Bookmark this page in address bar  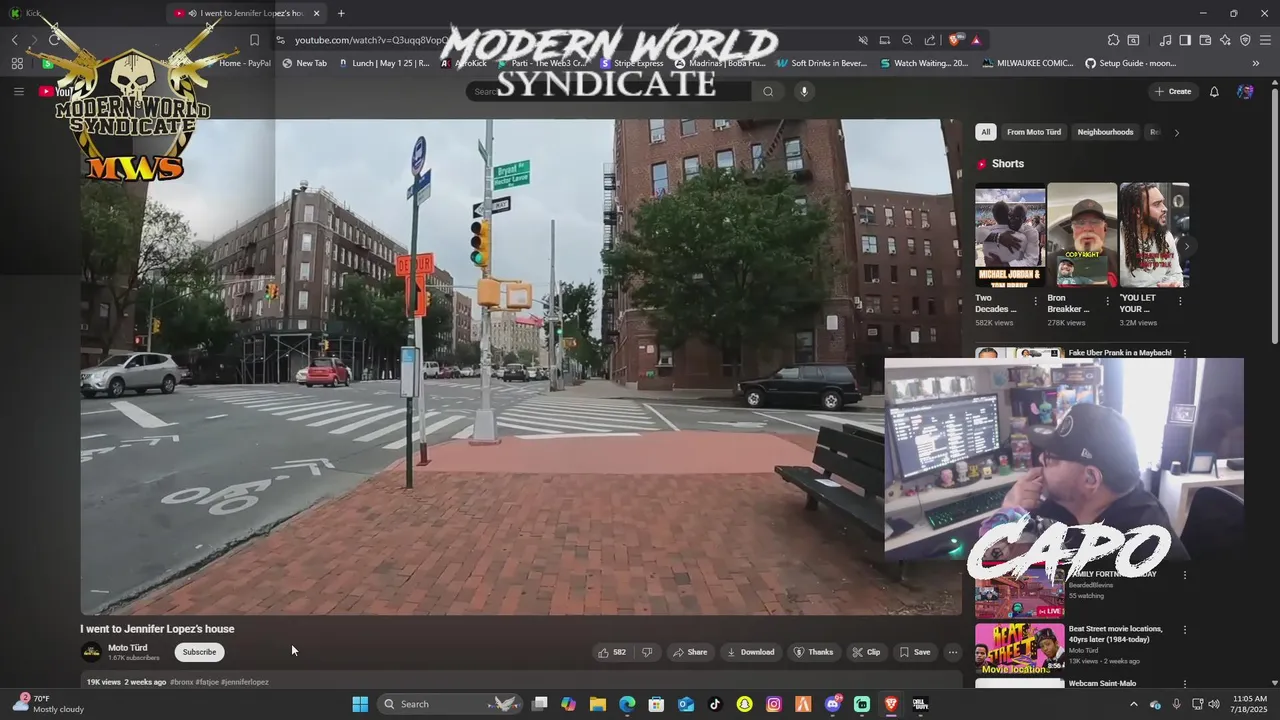254,40
